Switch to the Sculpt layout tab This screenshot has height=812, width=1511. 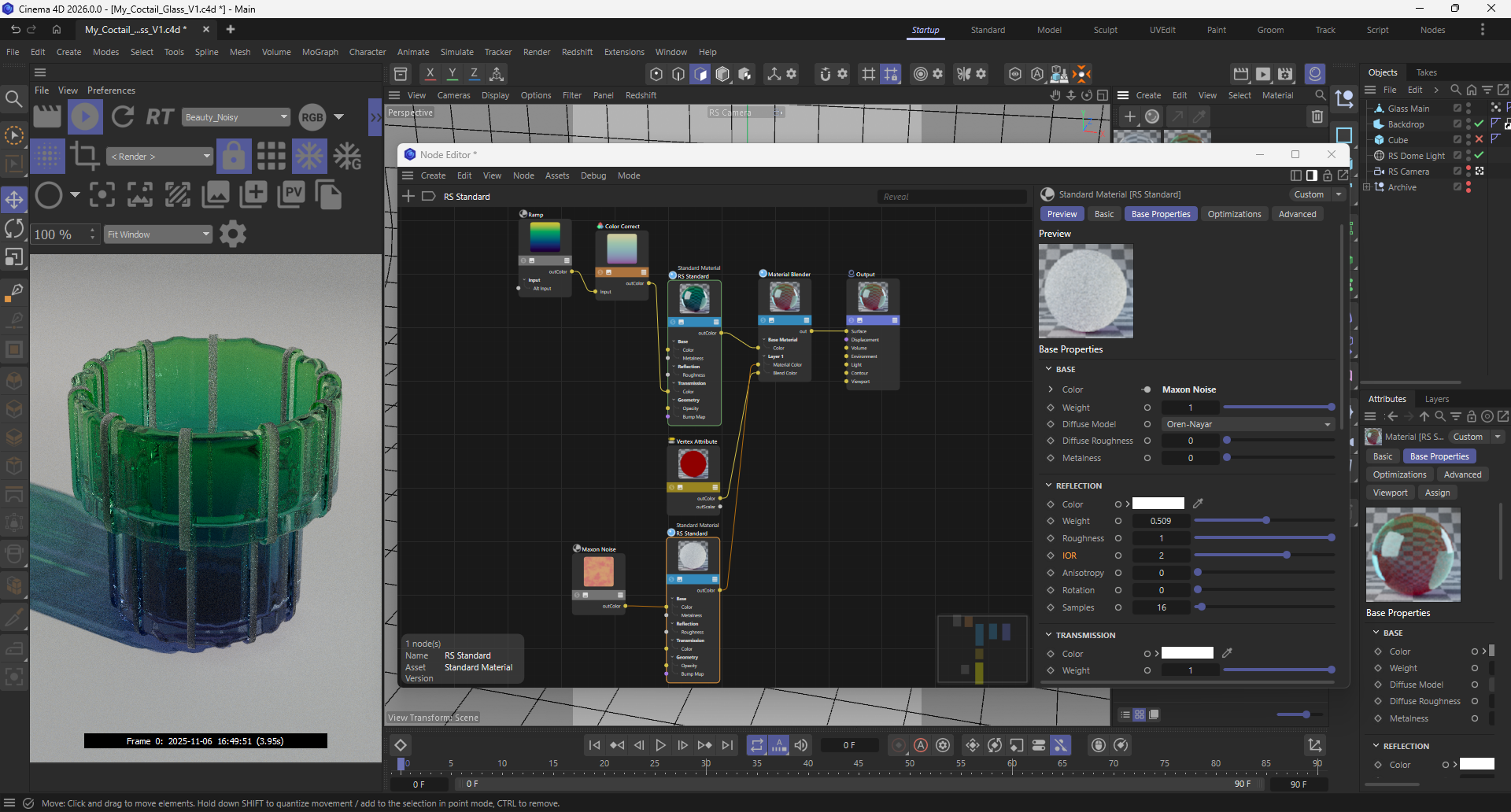coord(1106,30)
